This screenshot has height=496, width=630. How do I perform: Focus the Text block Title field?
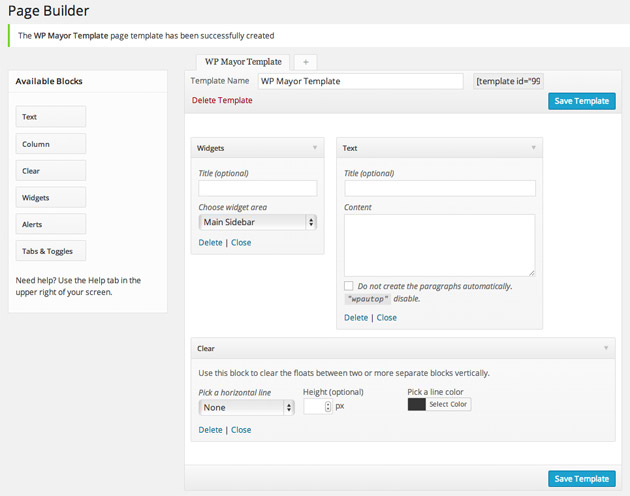click(x=440, y=188)
